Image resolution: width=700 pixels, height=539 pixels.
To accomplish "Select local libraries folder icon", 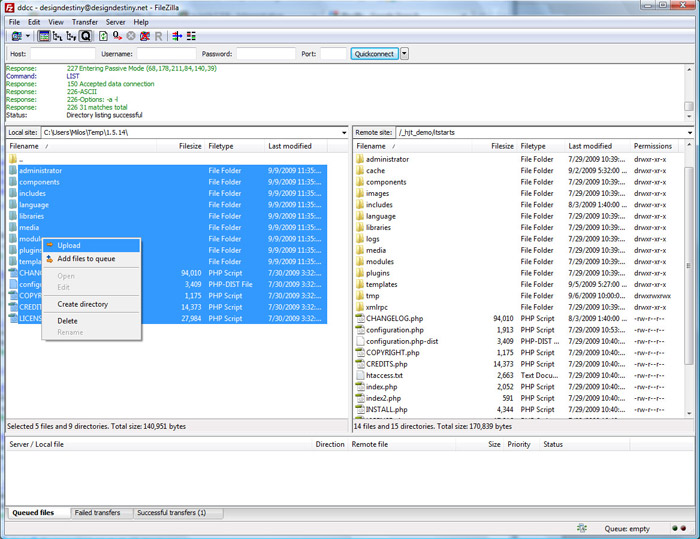I will [x=12, y=216].
